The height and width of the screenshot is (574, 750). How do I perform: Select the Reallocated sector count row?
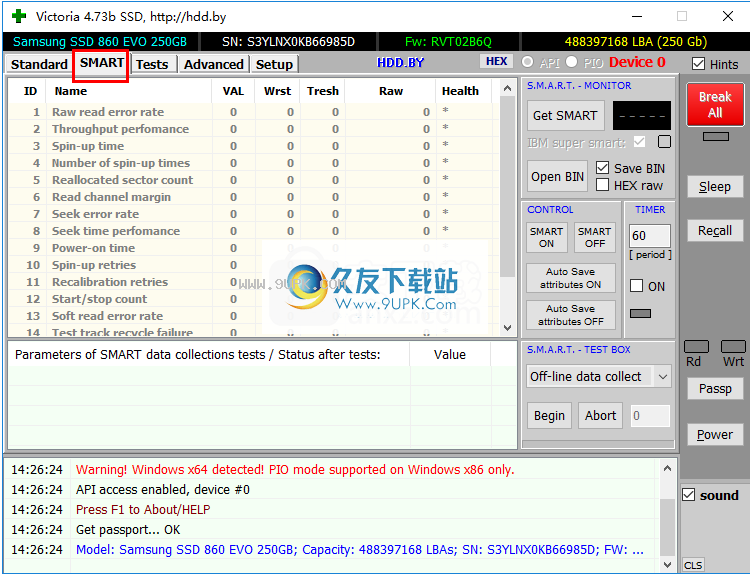[x=254, y=180]
